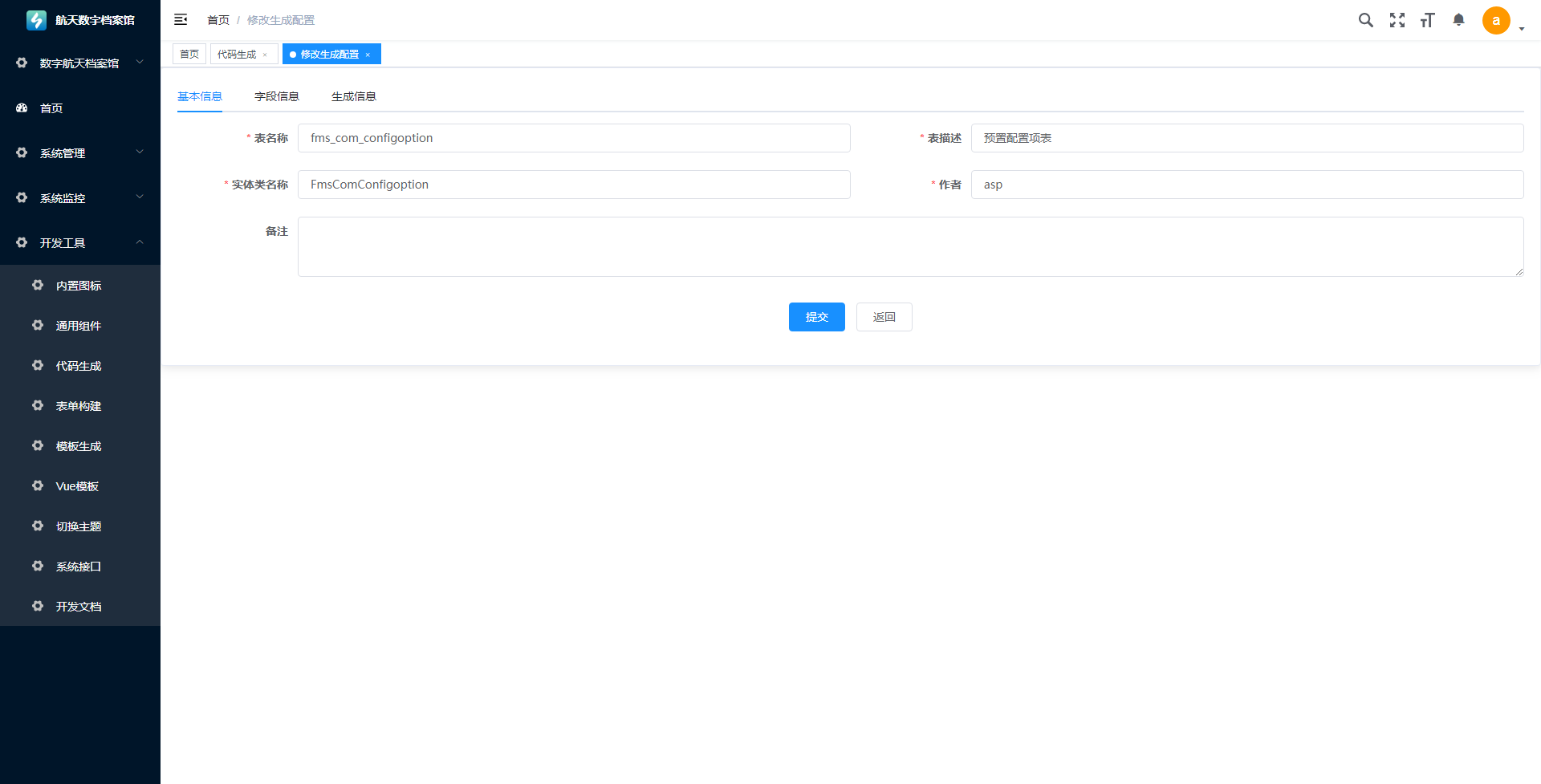Open the notifications bell
The image size is (1541, 784).
[1458, 20]
